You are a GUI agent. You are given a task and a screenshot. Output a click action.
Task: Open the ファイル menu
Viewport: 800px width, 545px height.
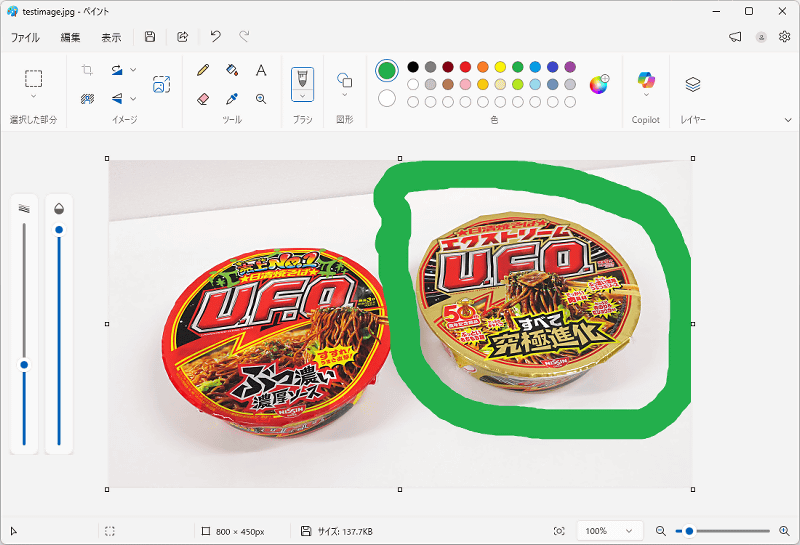coord(26,37)
